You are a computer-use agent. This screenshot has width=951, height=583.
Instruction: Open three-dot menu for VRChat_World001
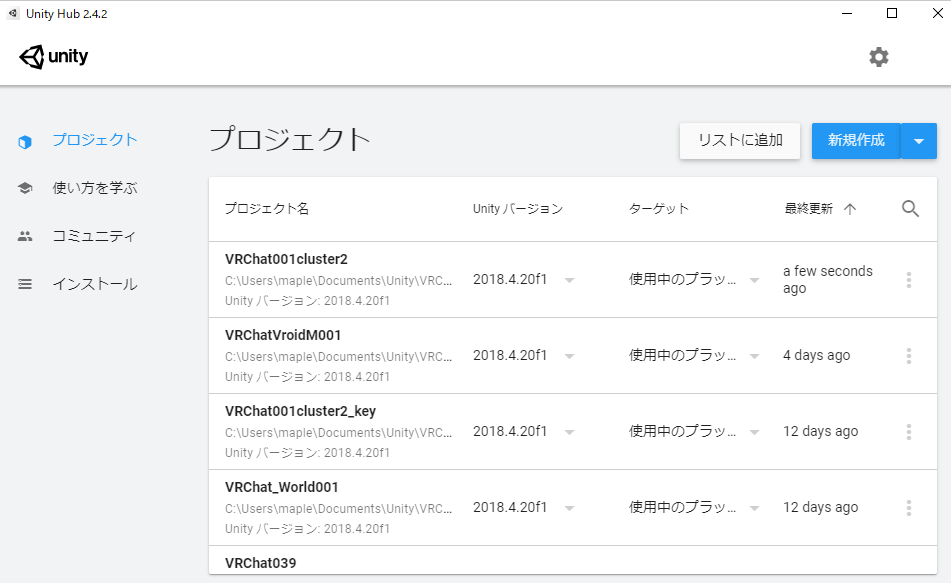click(x=909, y=508)
